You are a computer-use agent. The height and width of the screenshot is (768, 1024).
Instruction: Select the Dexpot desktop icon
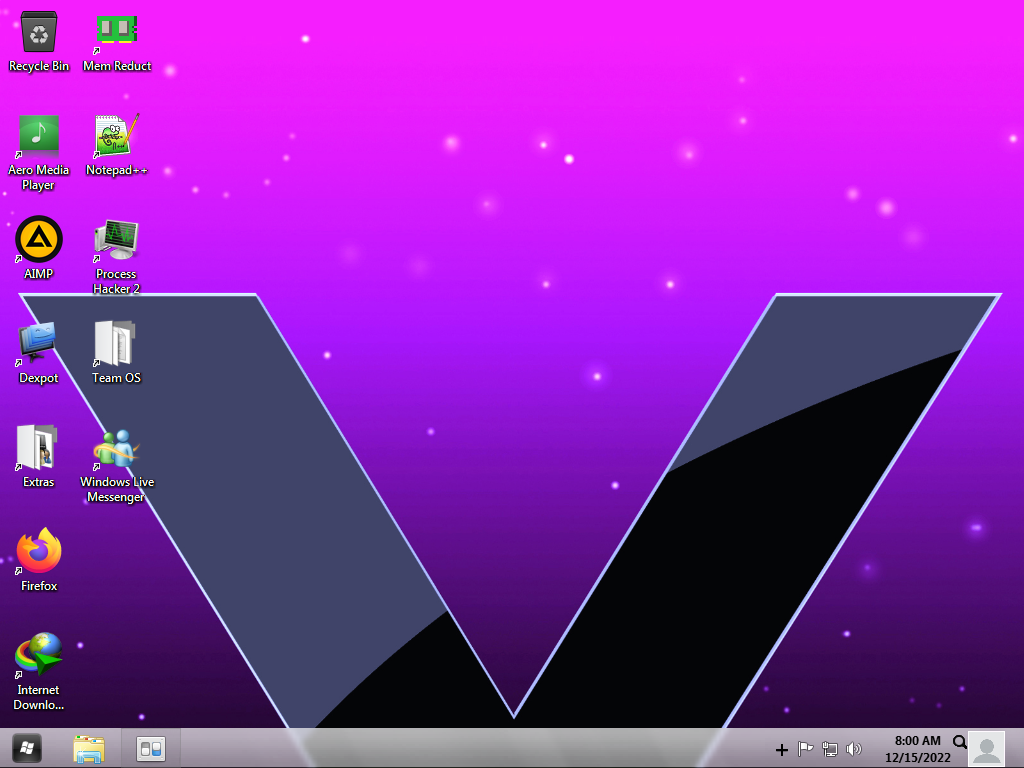(39, 353)
